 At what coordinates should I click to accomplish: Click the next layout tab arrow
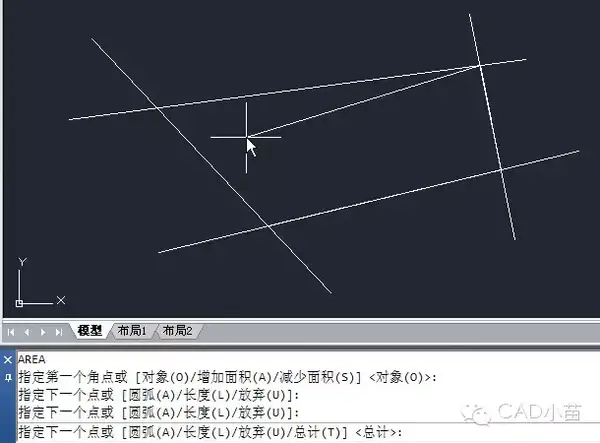[x=43, y=332]
